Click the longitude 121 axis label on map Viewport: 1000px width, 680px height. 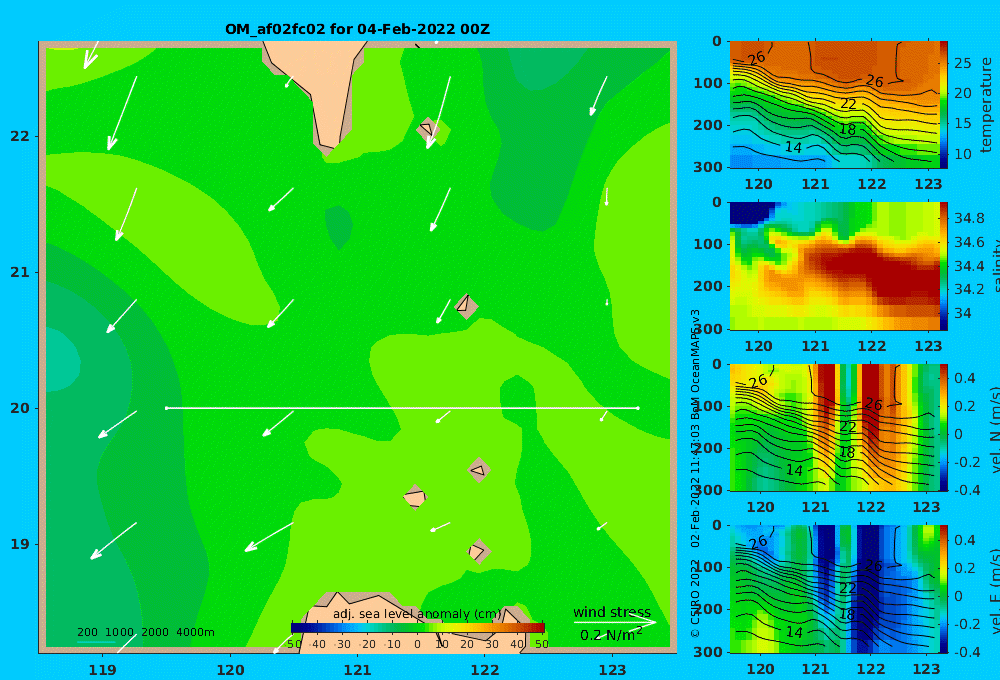pyautogui.click(x=358, y=670)
